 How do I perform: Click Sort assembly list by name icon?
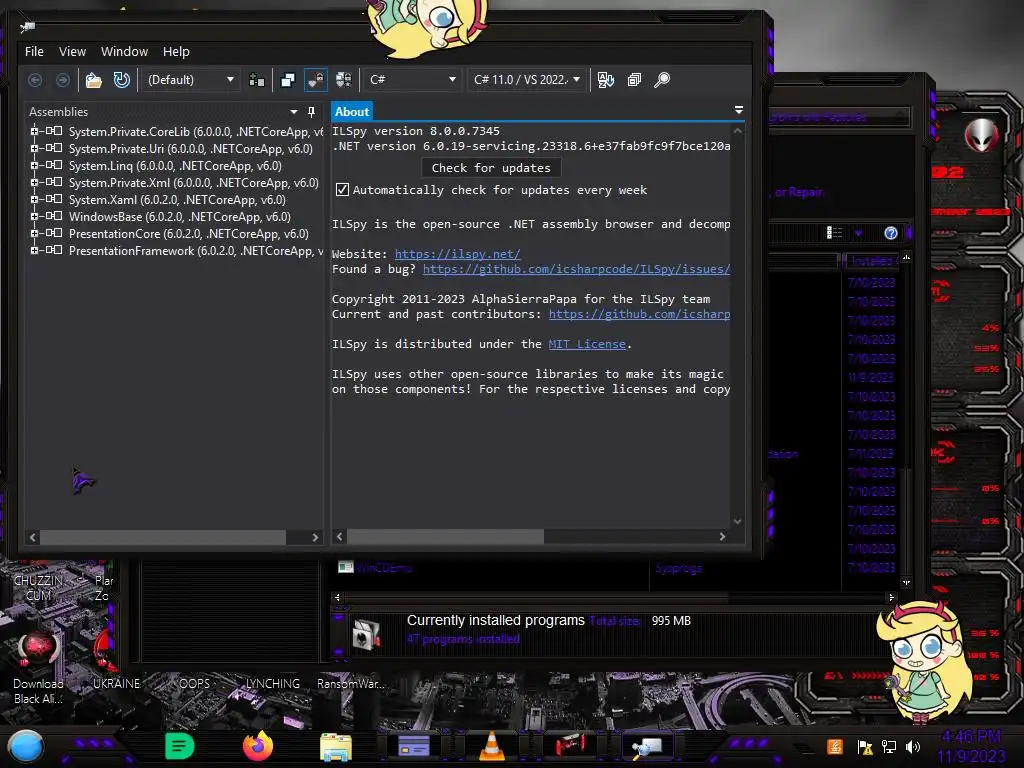click(x=605, y=80)
